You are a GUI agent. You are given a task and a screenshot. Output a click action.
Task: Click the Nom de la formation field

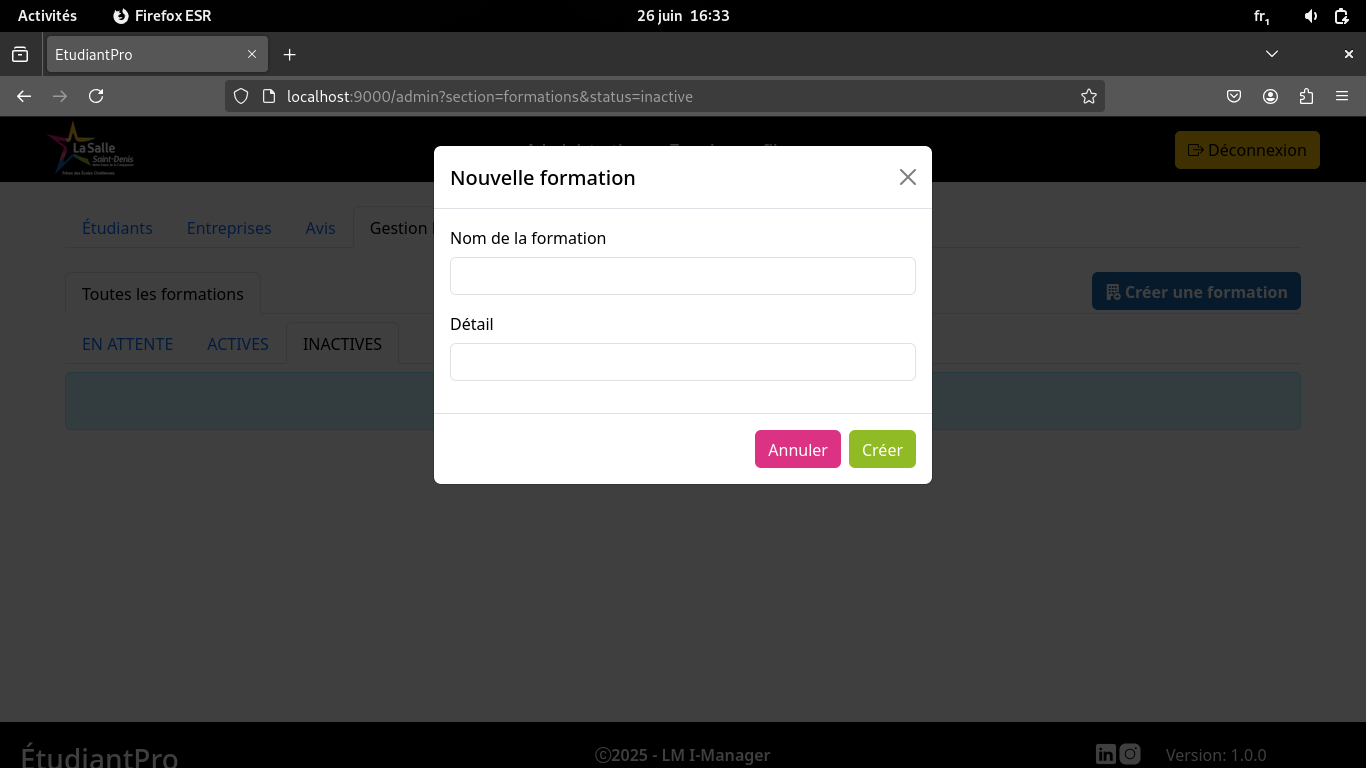point(682,276)
